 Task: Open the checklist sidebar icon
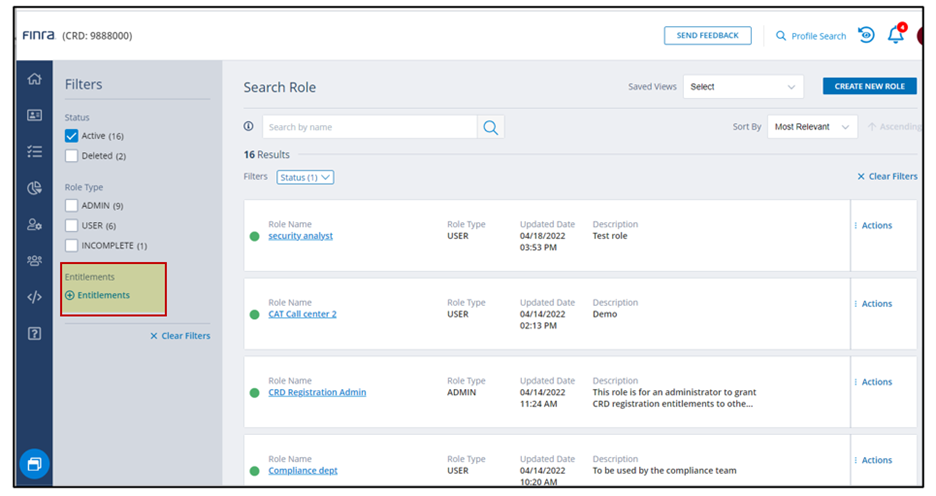click(35, 151)
